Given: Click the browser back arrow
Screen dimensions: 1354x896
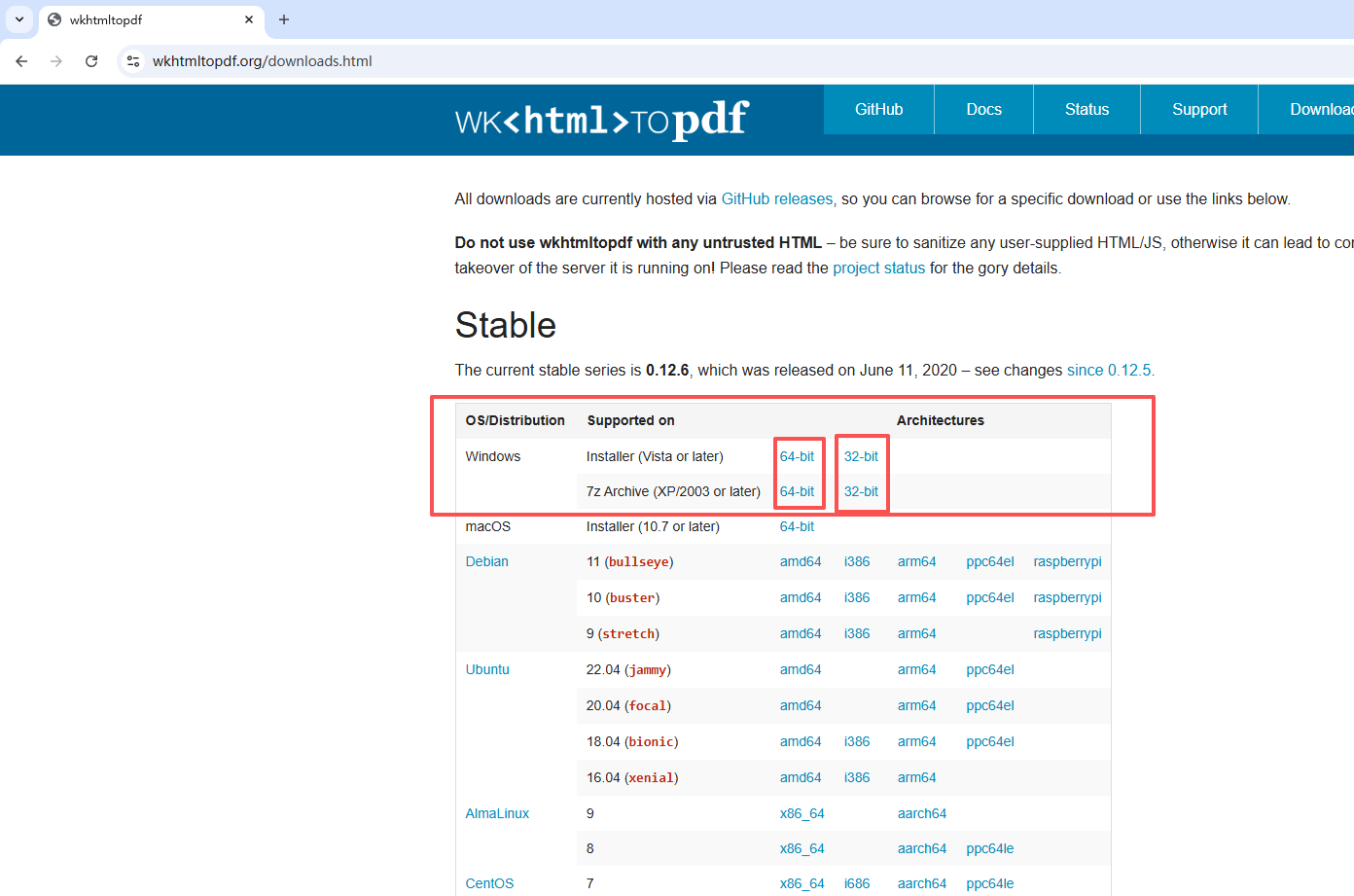Looking at the screenshot, I should click(x=21, y=61).
